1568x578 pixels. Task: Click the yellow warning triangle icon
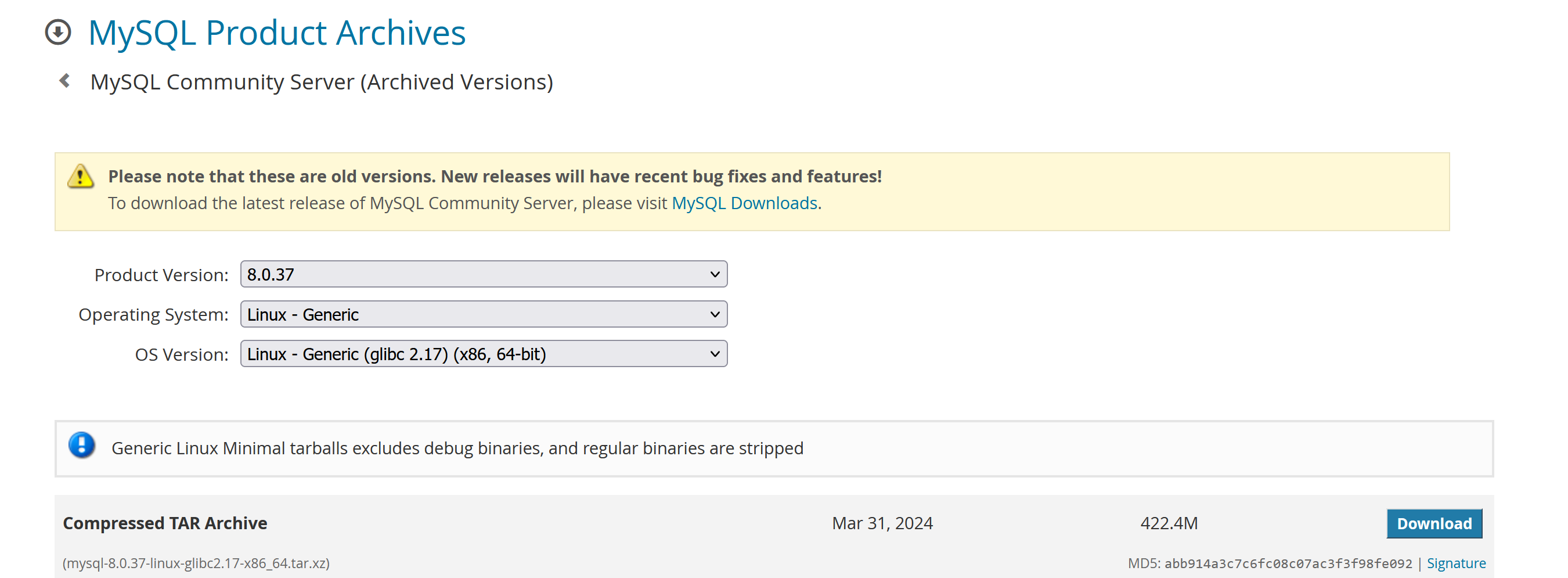pos(80,177)
